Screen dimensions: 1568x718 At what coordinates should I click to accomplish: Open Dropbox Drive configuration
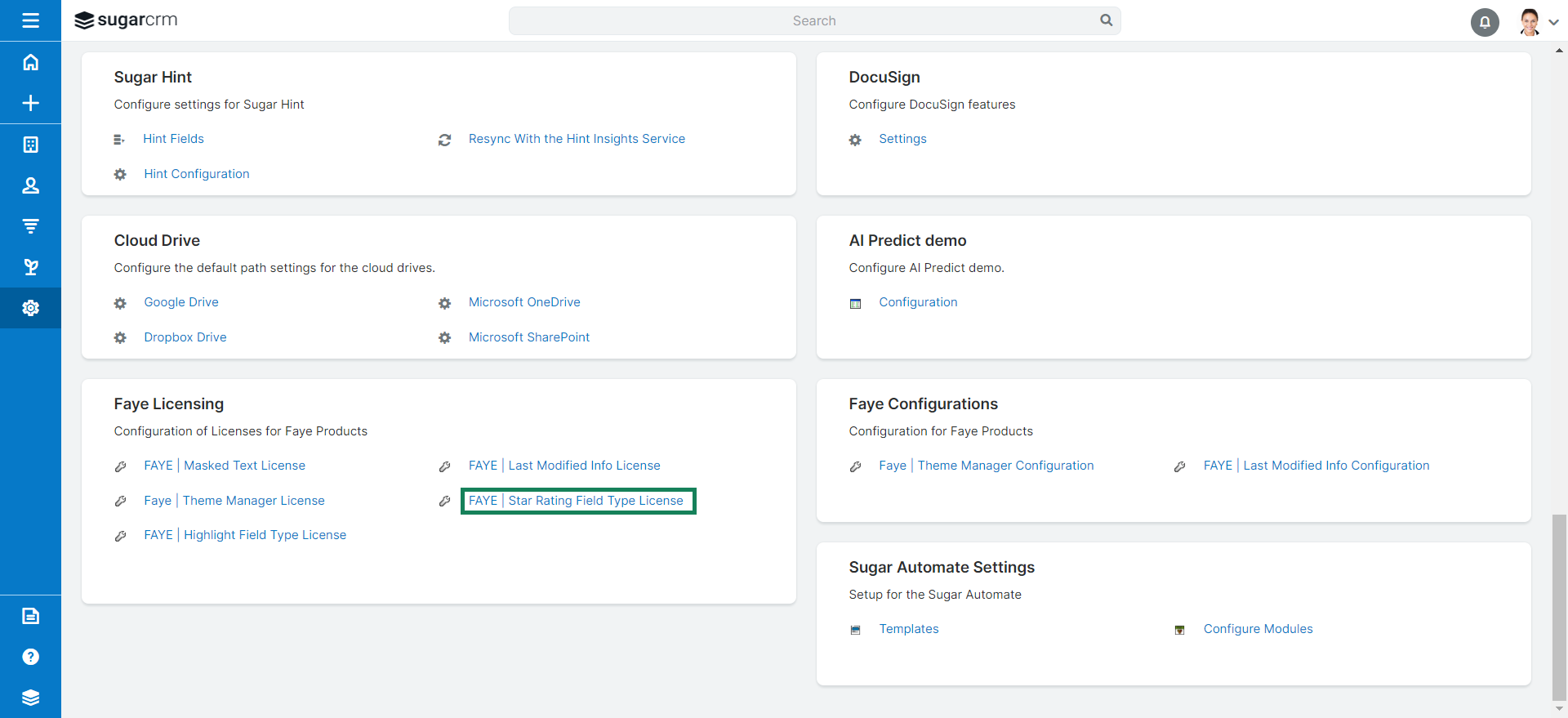[185, 337]
